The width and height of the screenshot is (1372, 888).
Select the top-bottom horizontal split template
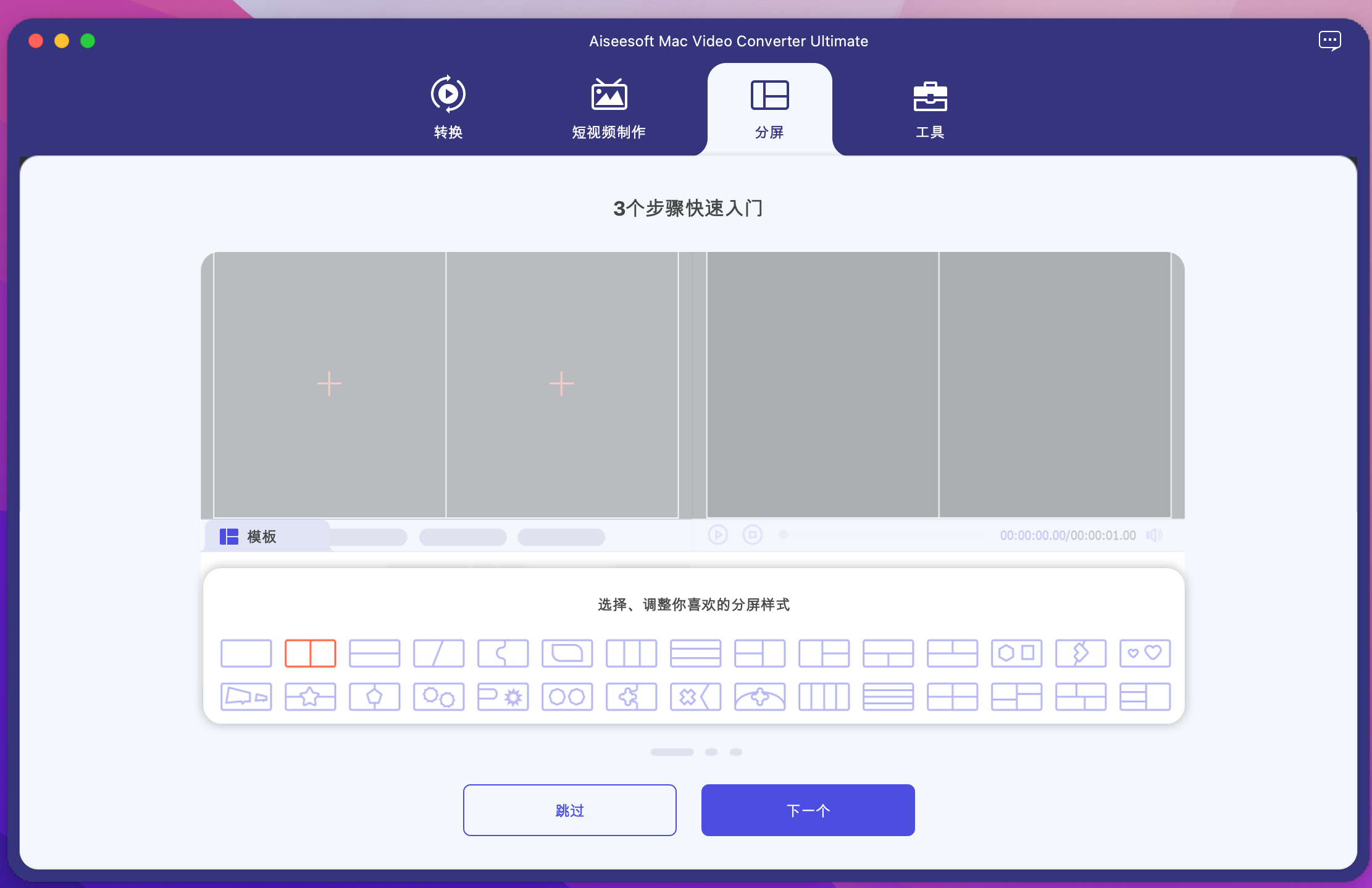[x=374, y=653]
